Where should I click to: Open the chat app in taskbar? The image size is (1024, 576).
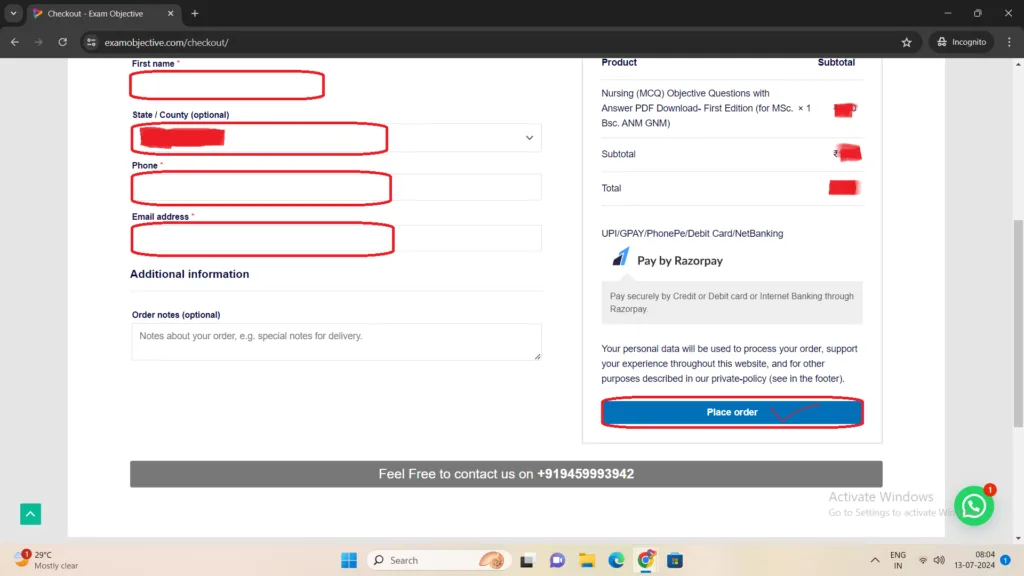click(x=557, y=560)
